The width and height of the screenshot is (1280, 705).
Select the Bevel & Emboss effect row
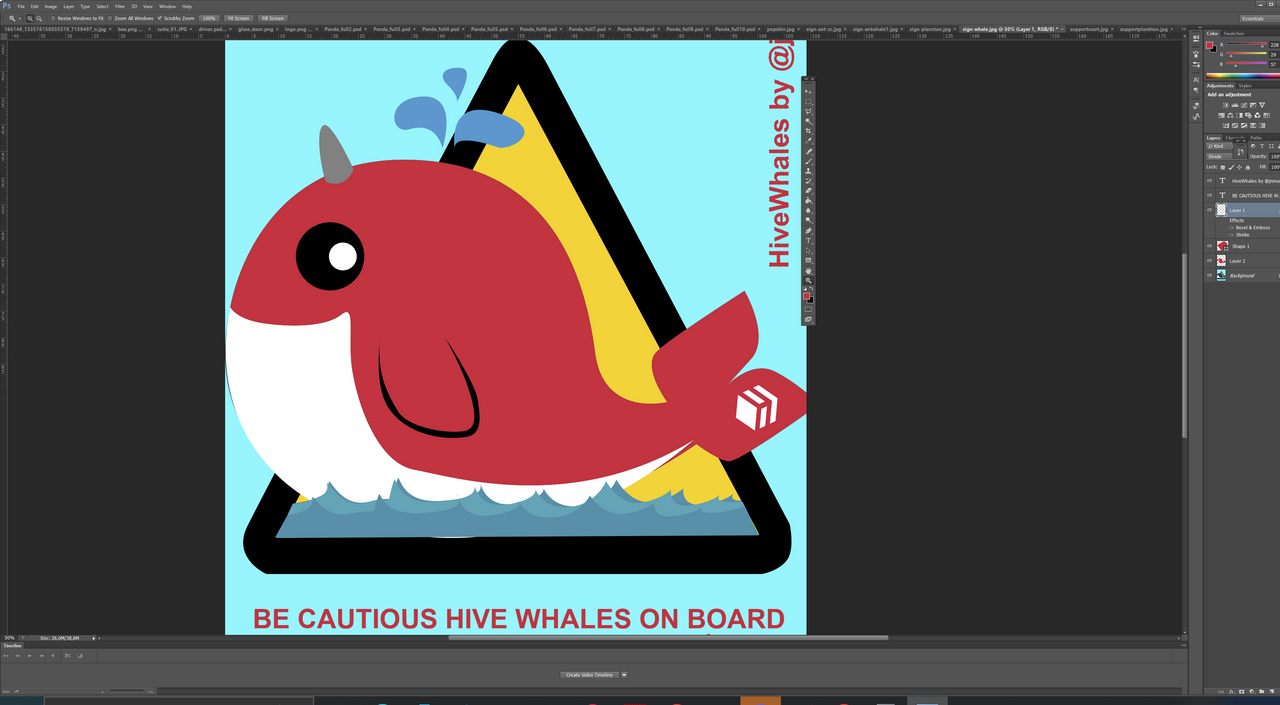click(1252, 227)
